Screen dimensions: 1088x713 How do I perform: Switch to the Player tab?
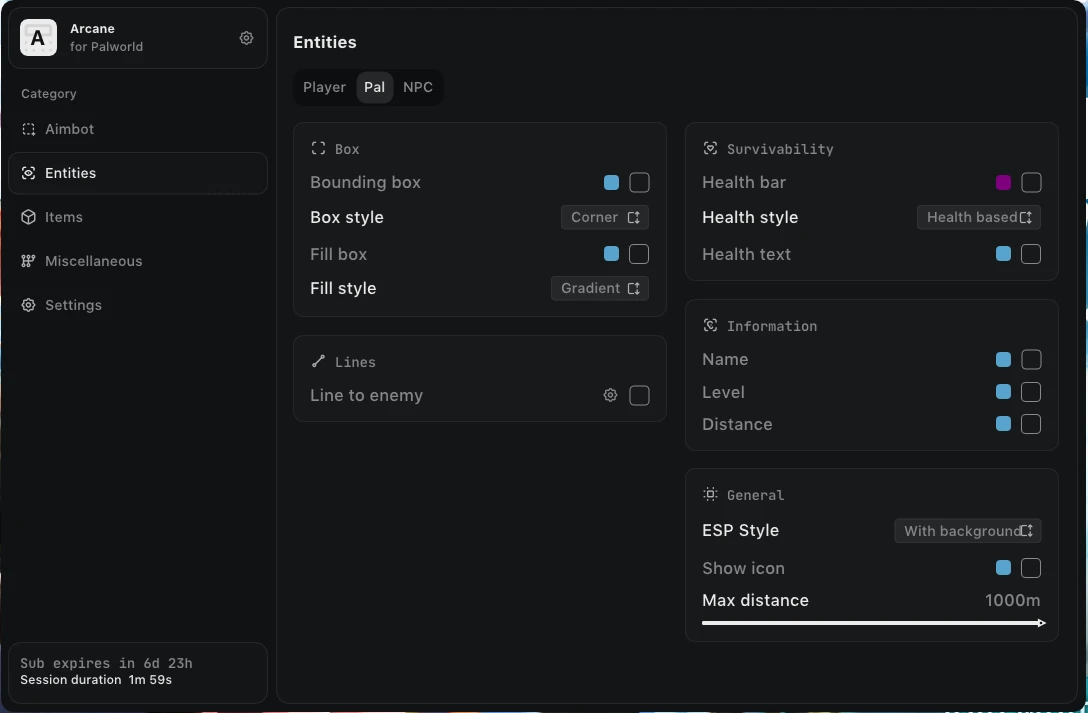(324, 87)
